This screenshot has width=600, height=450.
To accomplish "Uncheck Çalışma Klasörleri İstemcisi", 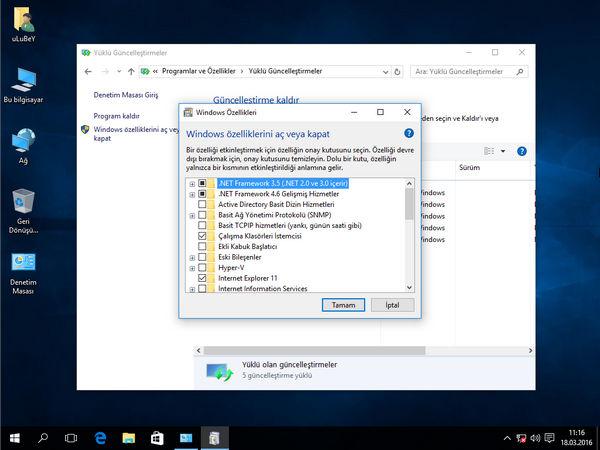I will (202, 236).
